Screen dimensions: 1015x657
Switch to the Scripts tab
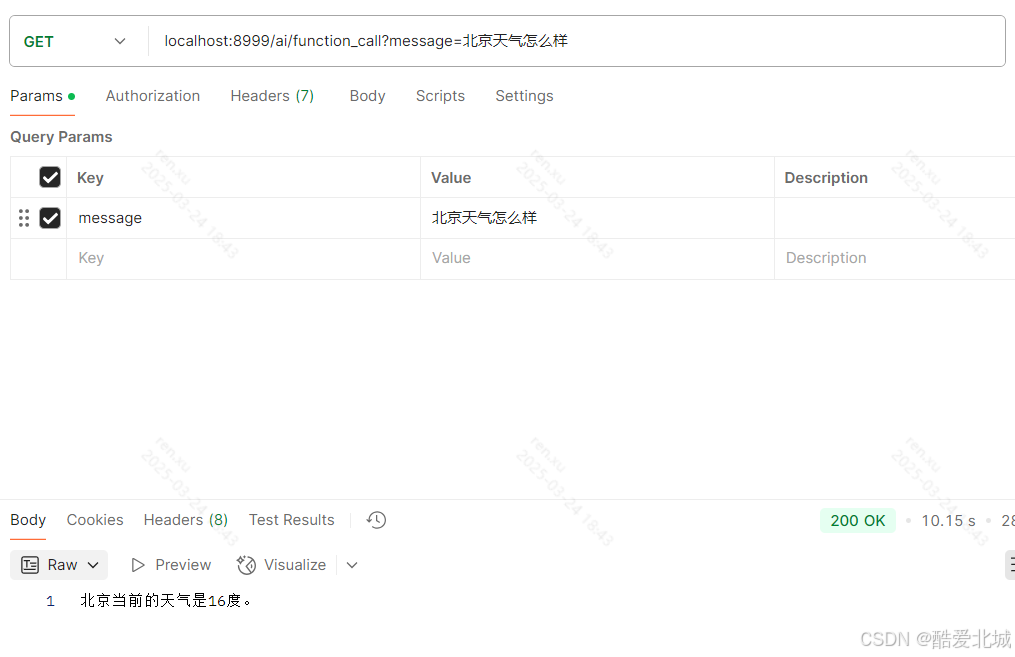(440, 96)
